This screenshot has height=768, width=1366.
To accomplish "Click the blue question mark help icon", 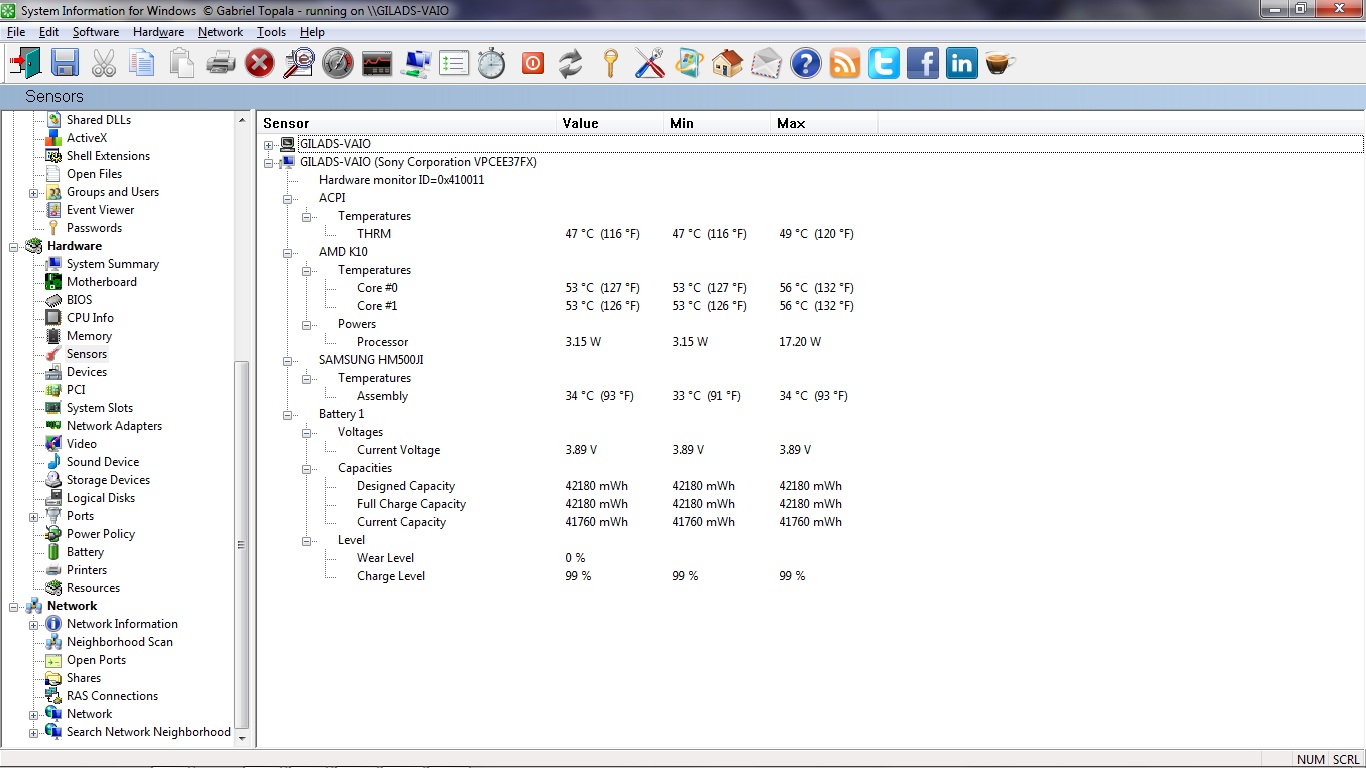I will coord(805,64).
